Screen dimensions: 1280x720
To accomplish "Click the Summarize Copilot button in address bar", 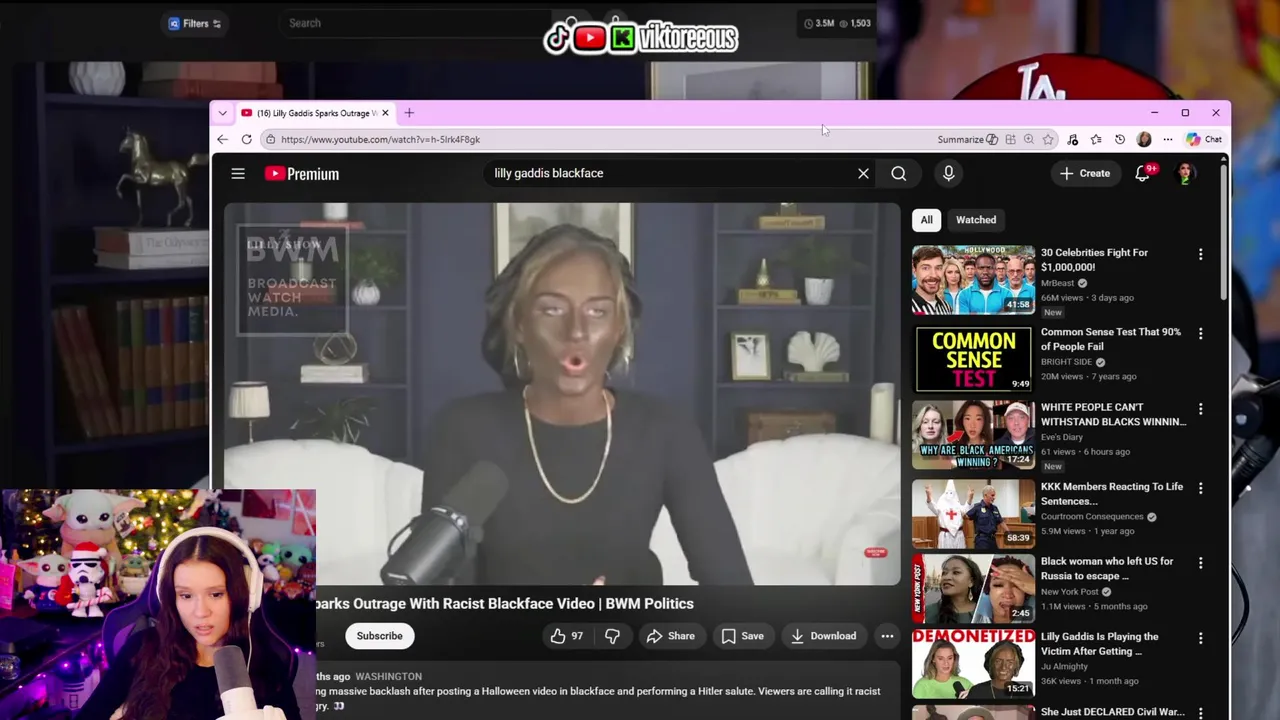I will click(x=967, y=140).
